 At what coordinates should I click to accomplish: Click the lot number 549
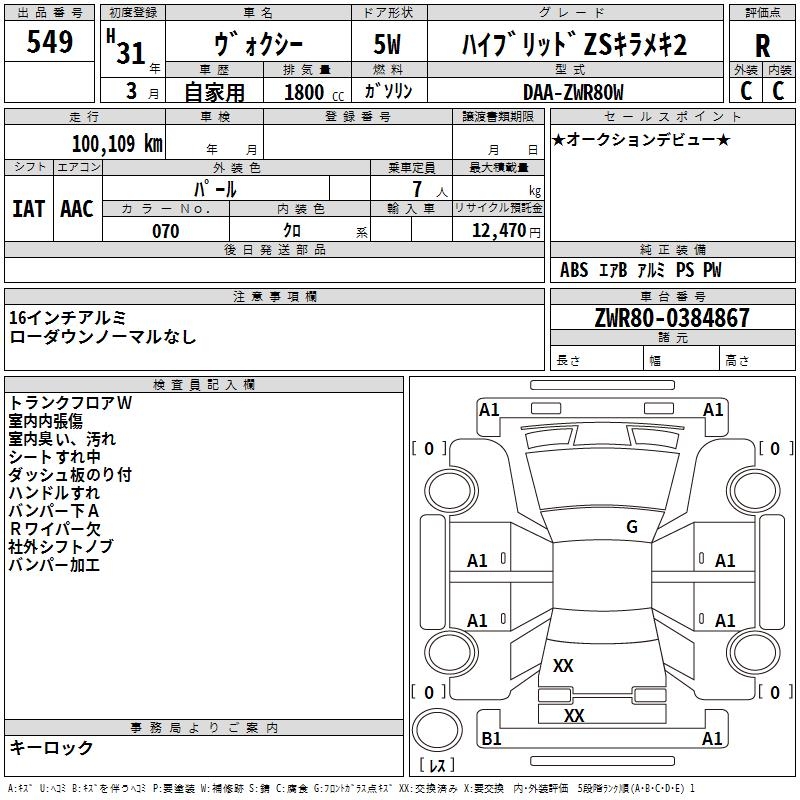[x=50, y=42]
